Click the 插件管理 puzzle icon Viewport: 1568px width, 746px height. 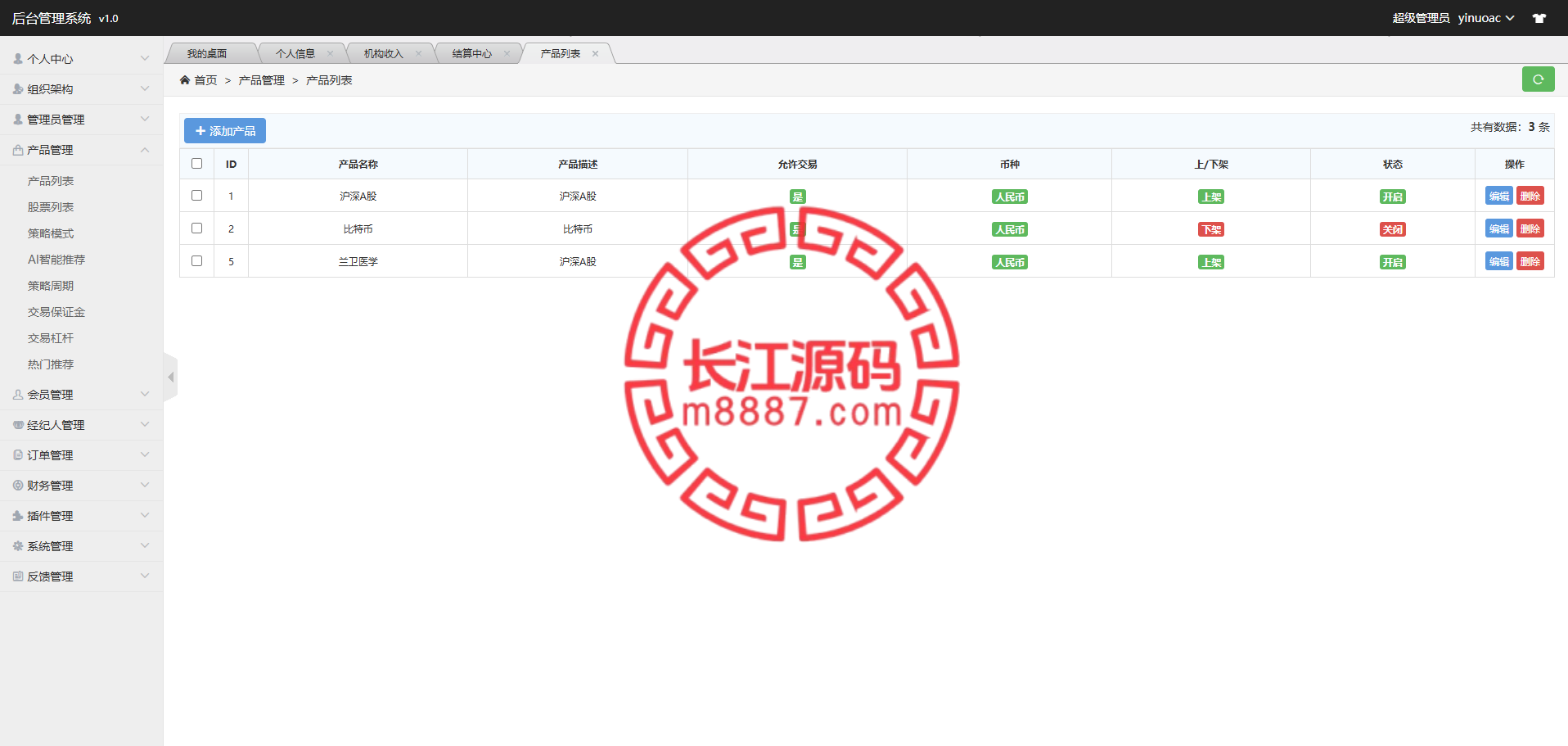(18, 516)
